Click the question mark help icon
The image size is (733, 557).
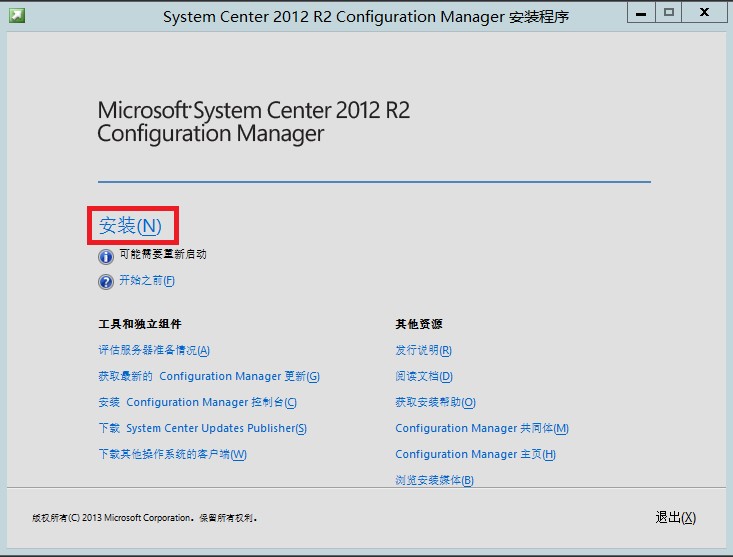(x=106, y=282)
